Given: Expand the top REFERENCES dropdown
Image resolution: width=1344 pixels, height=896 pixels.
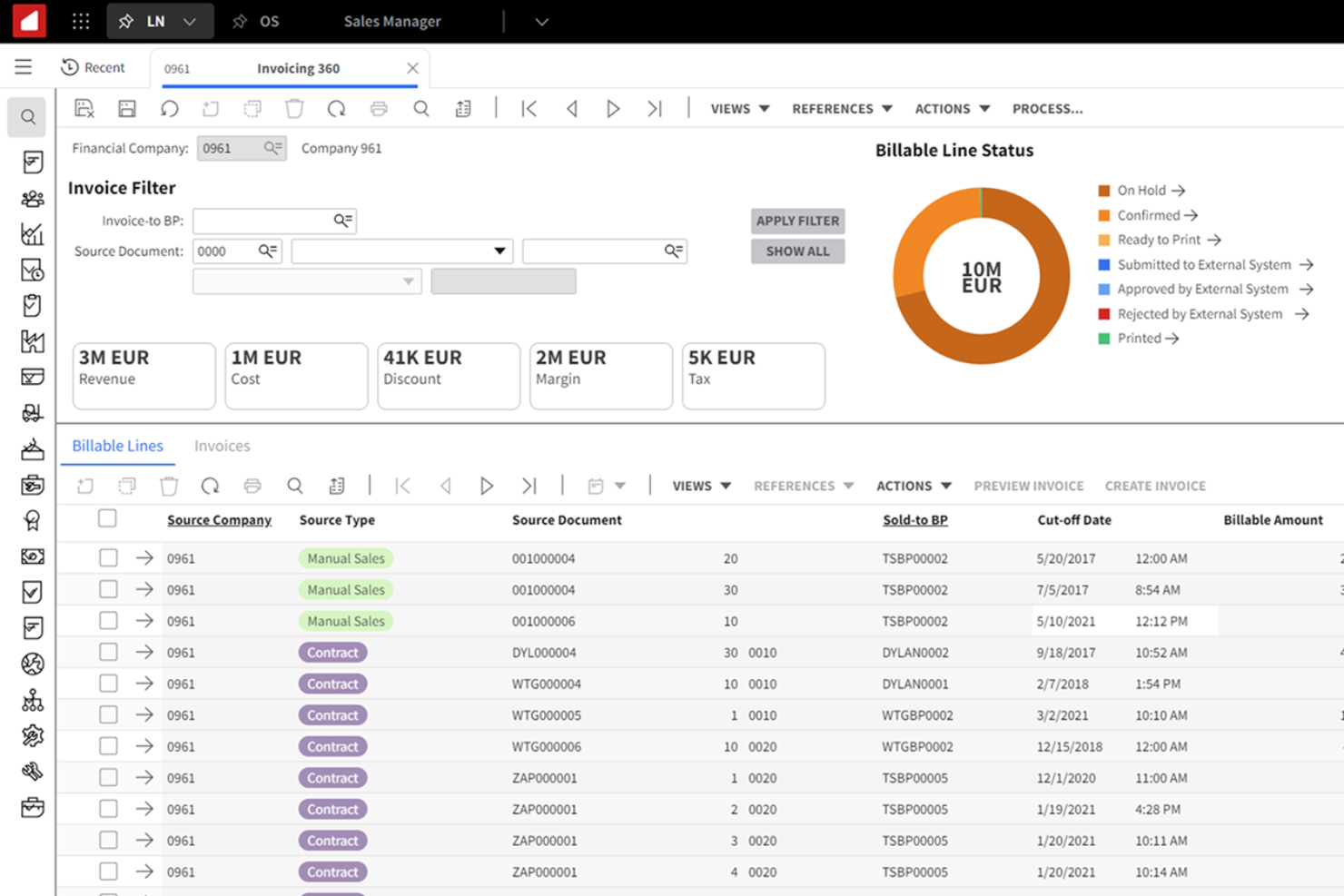Looking at the screenshot, I should [x=842, y=109].
